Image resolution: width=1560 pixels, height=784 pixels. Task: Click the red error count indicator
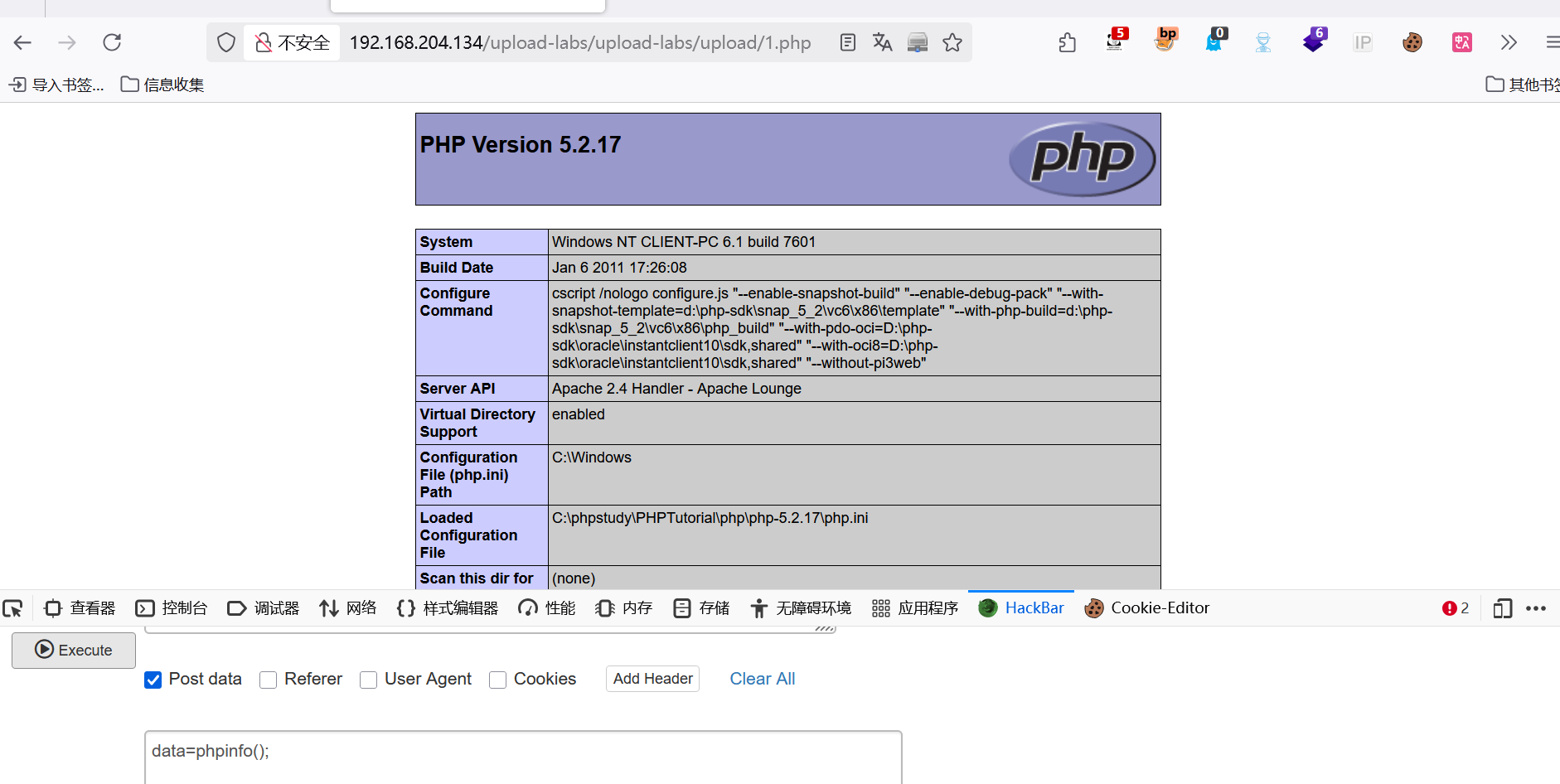(1456, 608)
